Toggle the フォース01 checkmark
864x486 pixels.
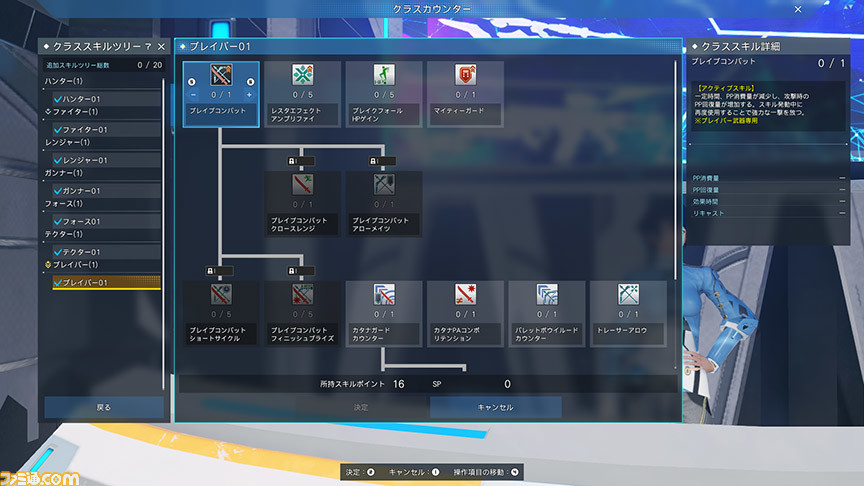pos(57,222)
